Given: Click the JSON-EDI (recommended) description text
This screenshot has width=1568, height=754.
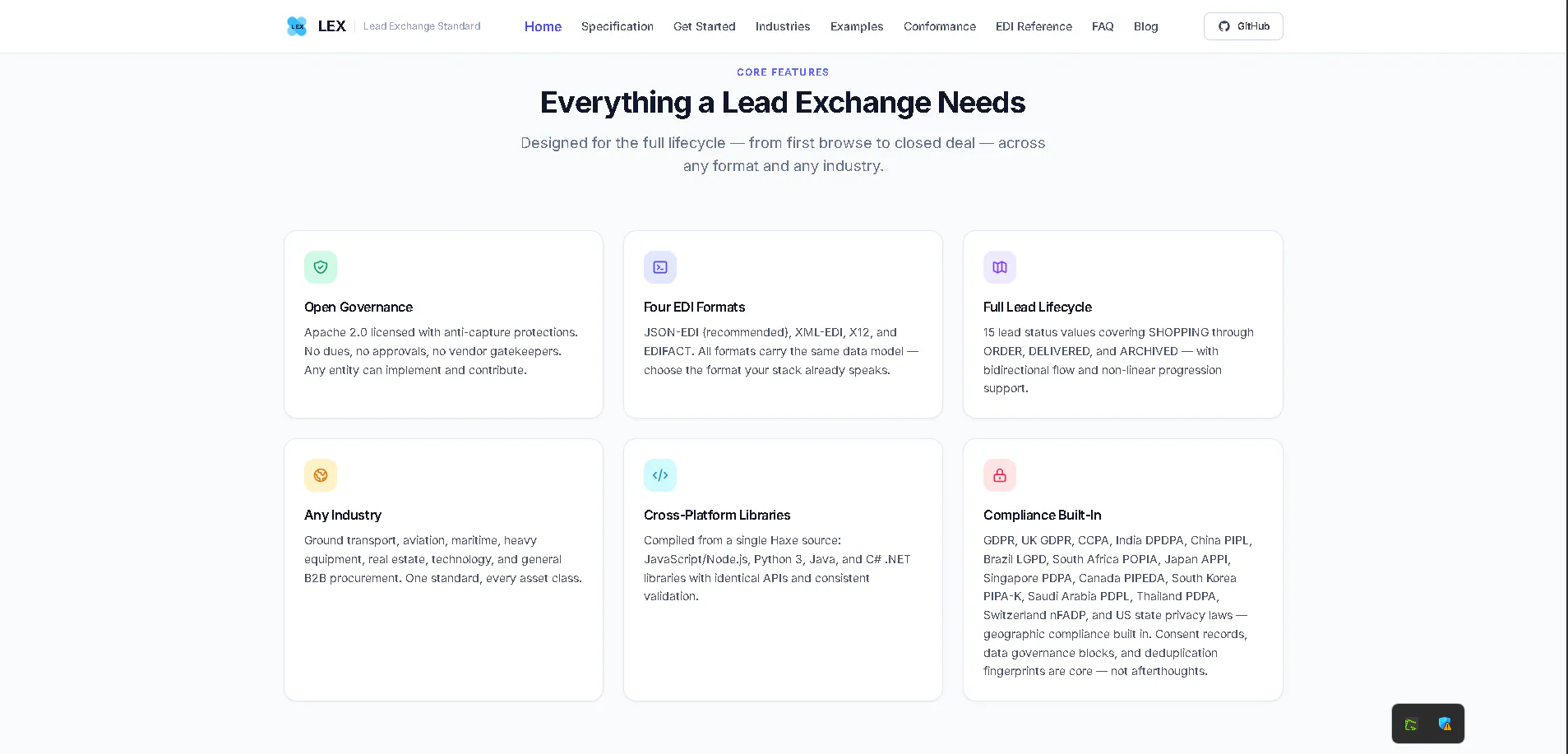Looking at the screenshot, I should 781,351.
